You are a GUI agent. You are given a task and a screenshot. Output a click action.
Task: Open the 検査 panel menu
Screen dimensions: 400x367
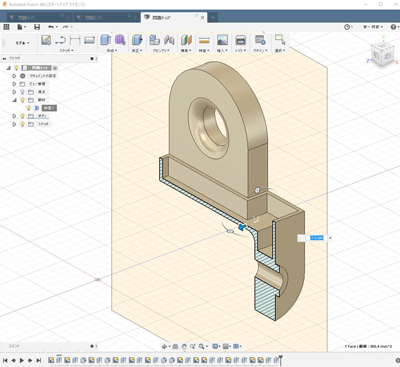(x=204, y=50)
